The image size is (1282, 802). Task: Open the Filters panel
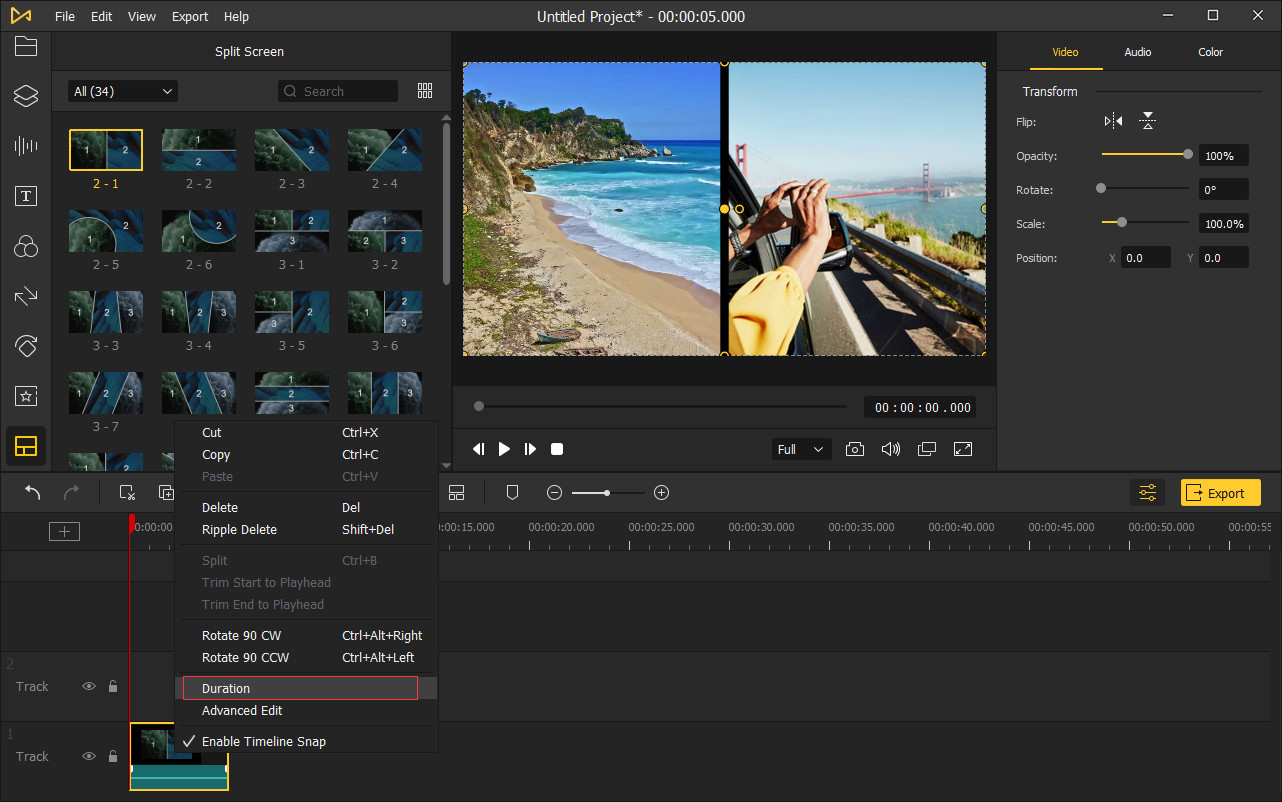coord(25,246)
